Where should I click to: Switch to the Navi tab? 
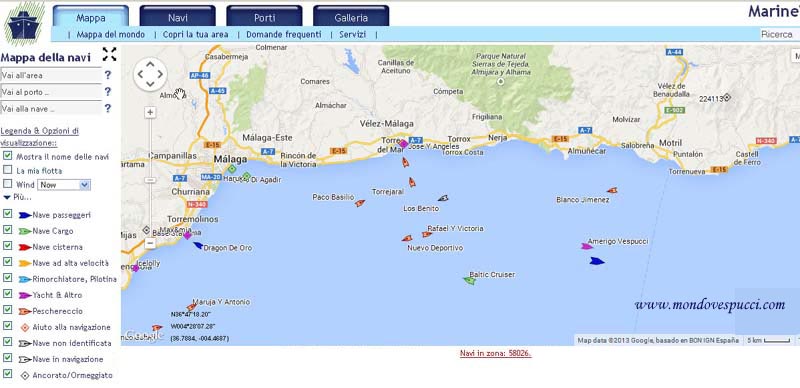(x=178, y=16)
